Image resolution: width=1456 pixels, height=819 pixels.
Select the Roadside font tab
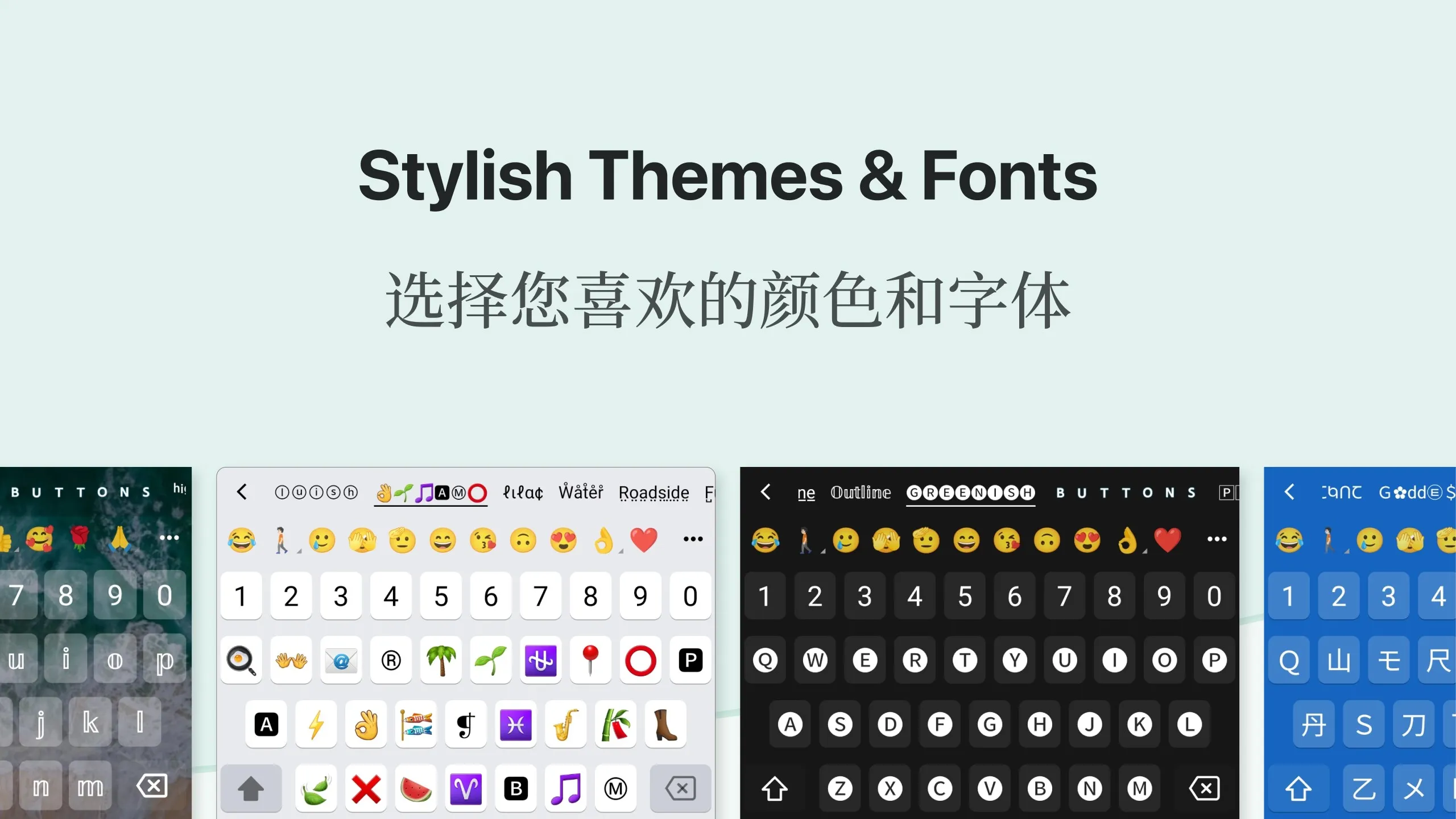(653, 492)
